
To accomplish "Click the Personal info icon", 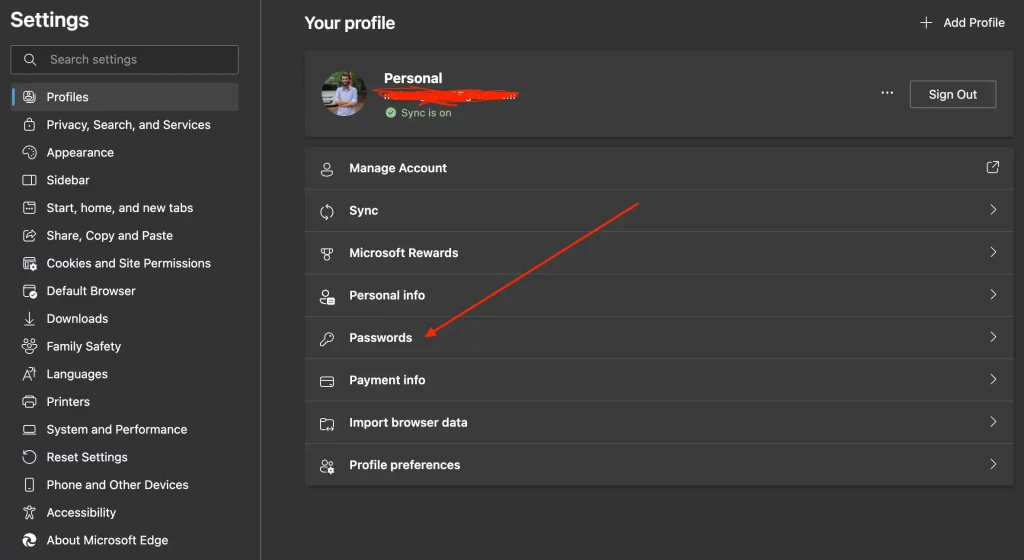I will click(327, 297).
